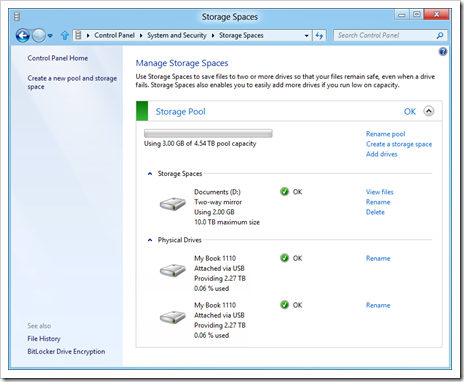
Task: Maximize the Storage Spaces window
Action: coord(417,15)
